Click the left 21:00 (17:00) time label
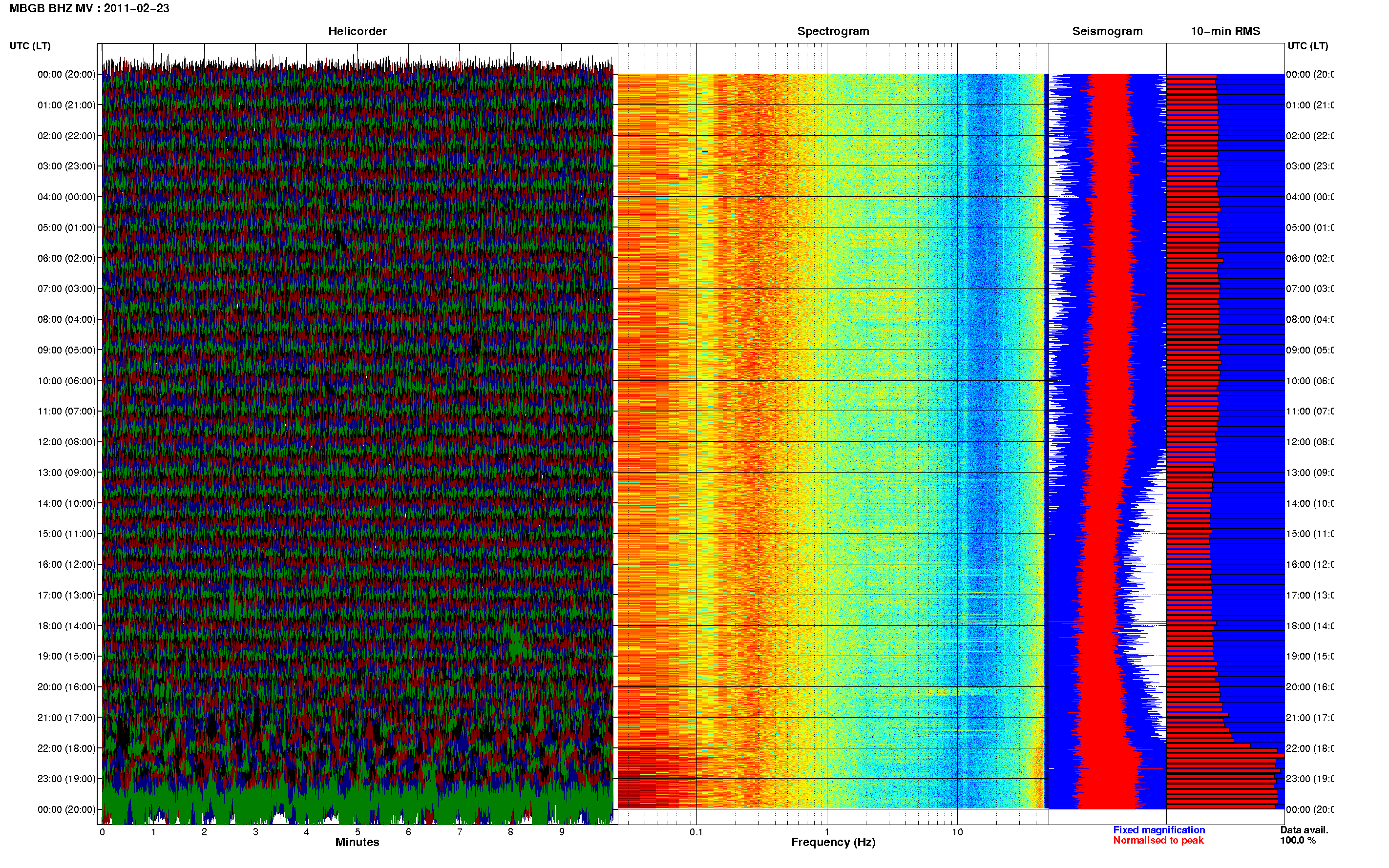 pos(66,718)
